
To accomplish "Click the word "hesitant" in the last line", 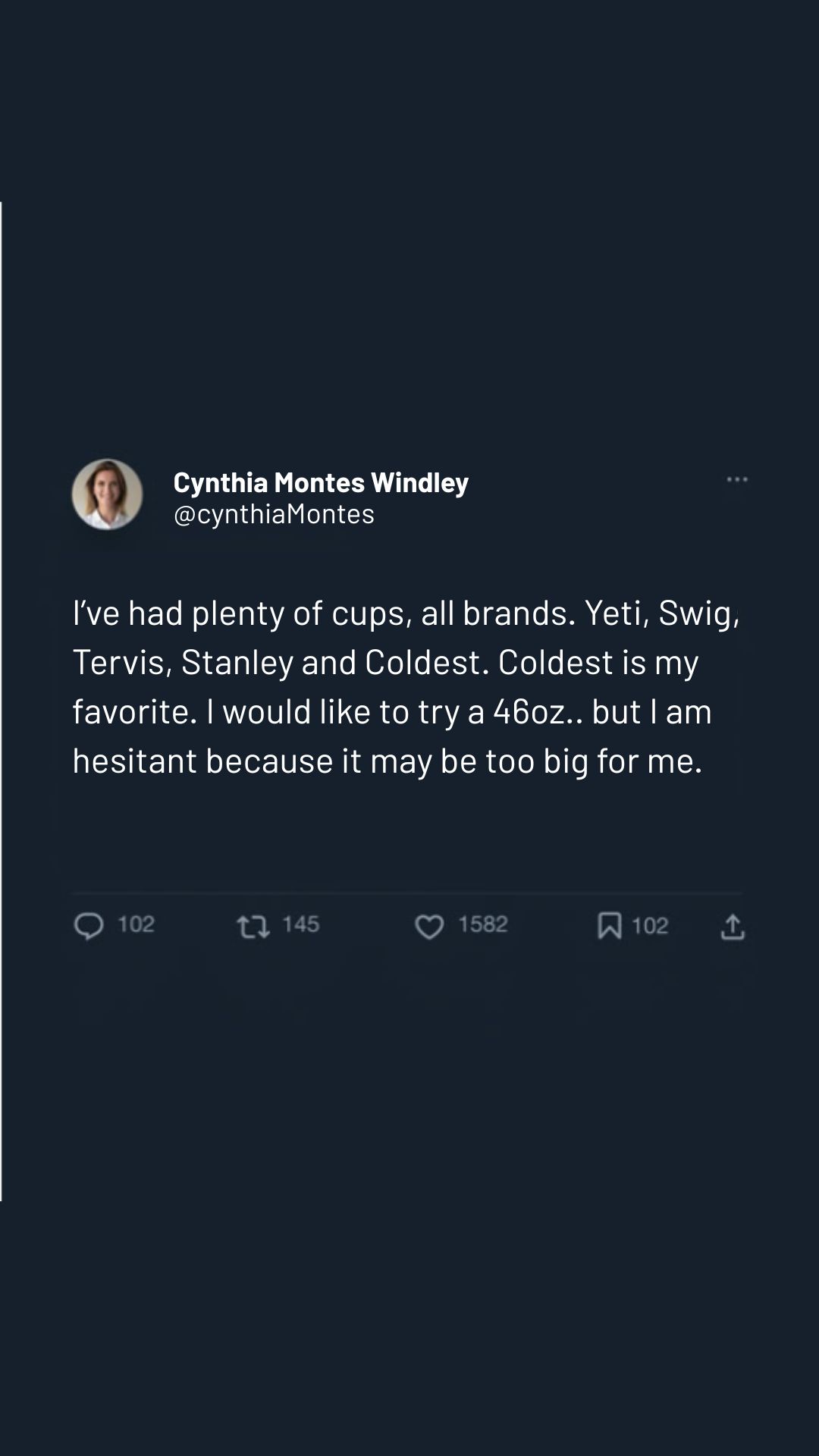I will pos(135,761).
